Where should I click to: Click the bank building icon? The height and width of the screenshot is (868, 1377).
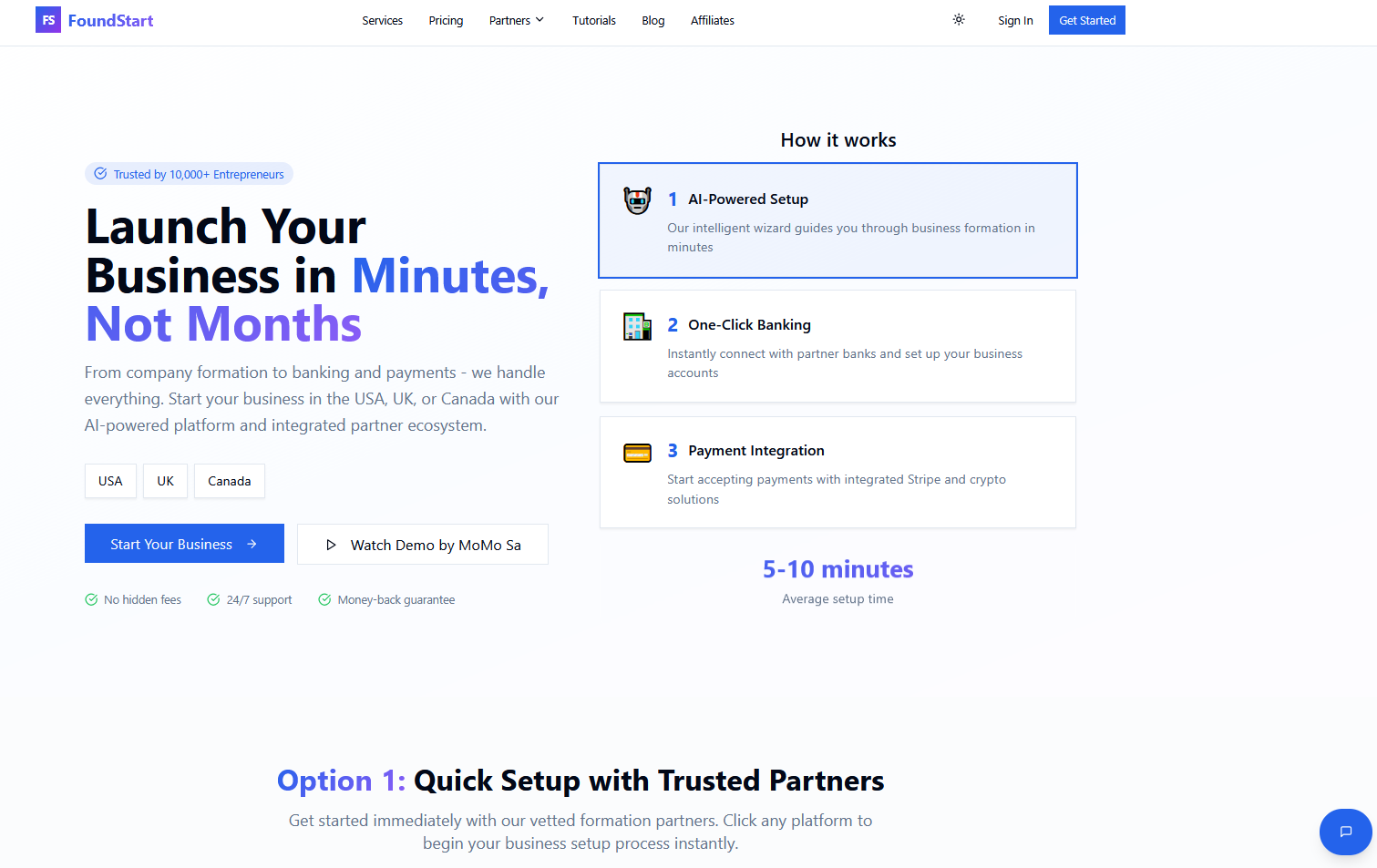[x=637, y=326]
